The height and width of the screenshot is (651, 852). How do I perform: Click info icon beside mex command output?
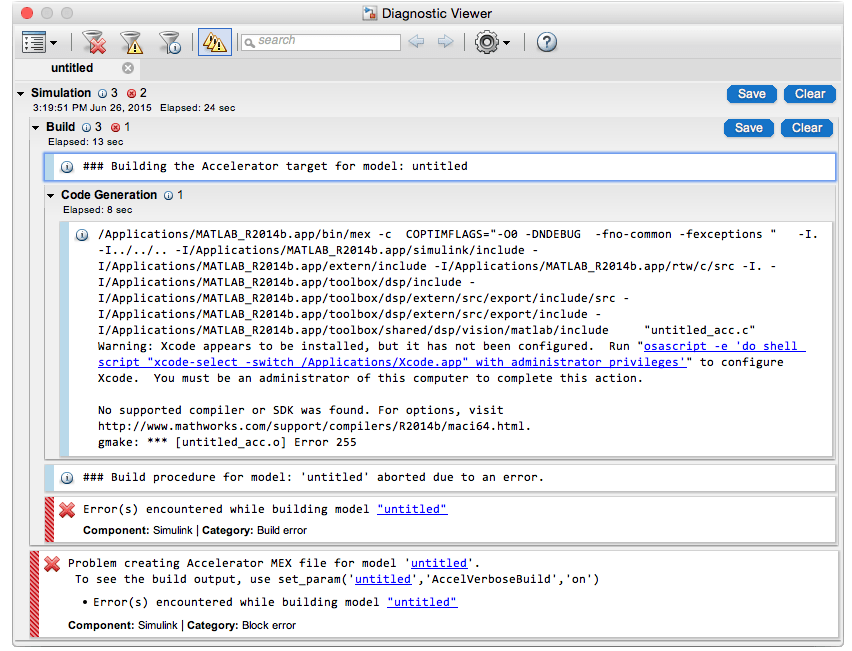pos(82,235)
